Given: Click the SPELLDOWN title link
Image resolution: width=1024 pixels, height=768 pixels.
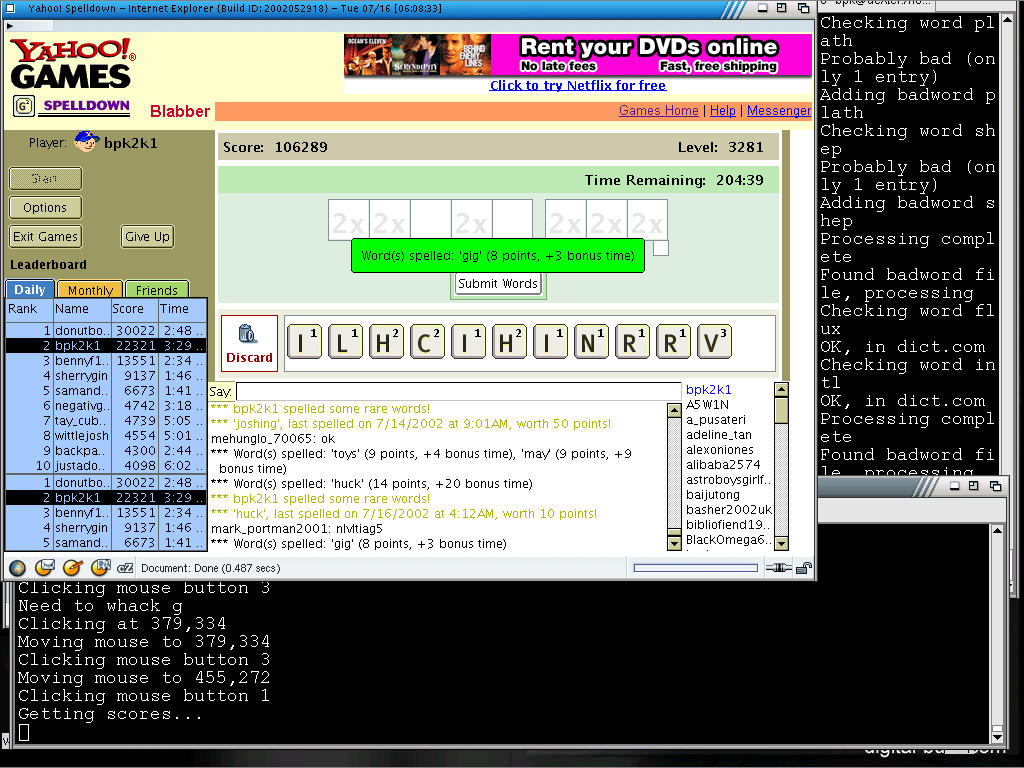Looking at the screenshot, I should pyautogui.click(x=86, y=106).
